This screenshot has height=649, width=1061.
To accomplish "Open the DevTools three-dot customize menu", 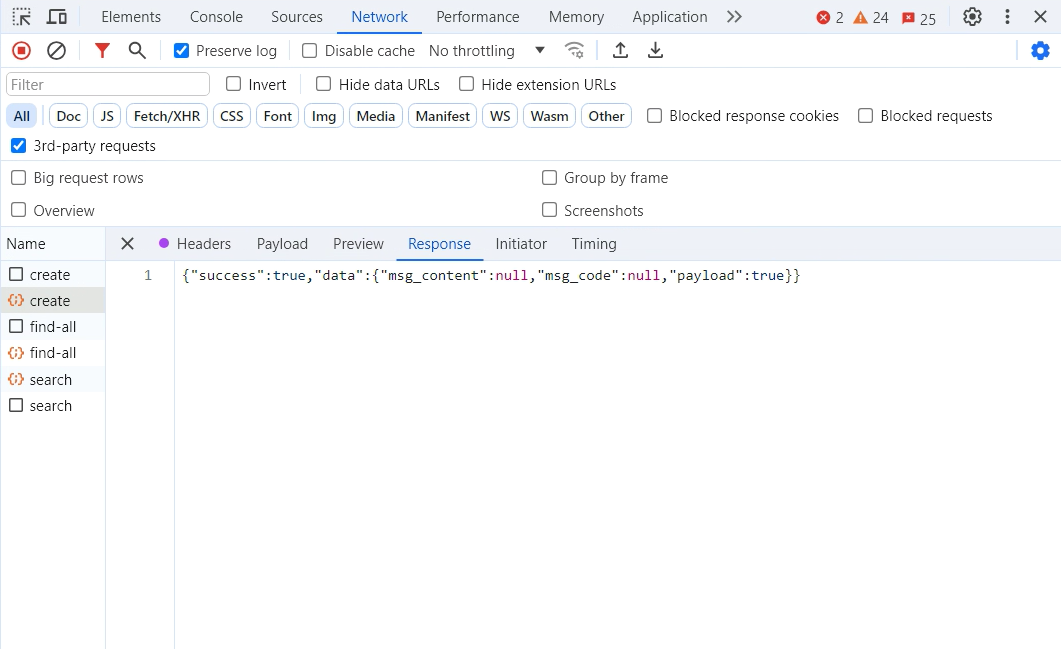I will [x=1007, y=17].
